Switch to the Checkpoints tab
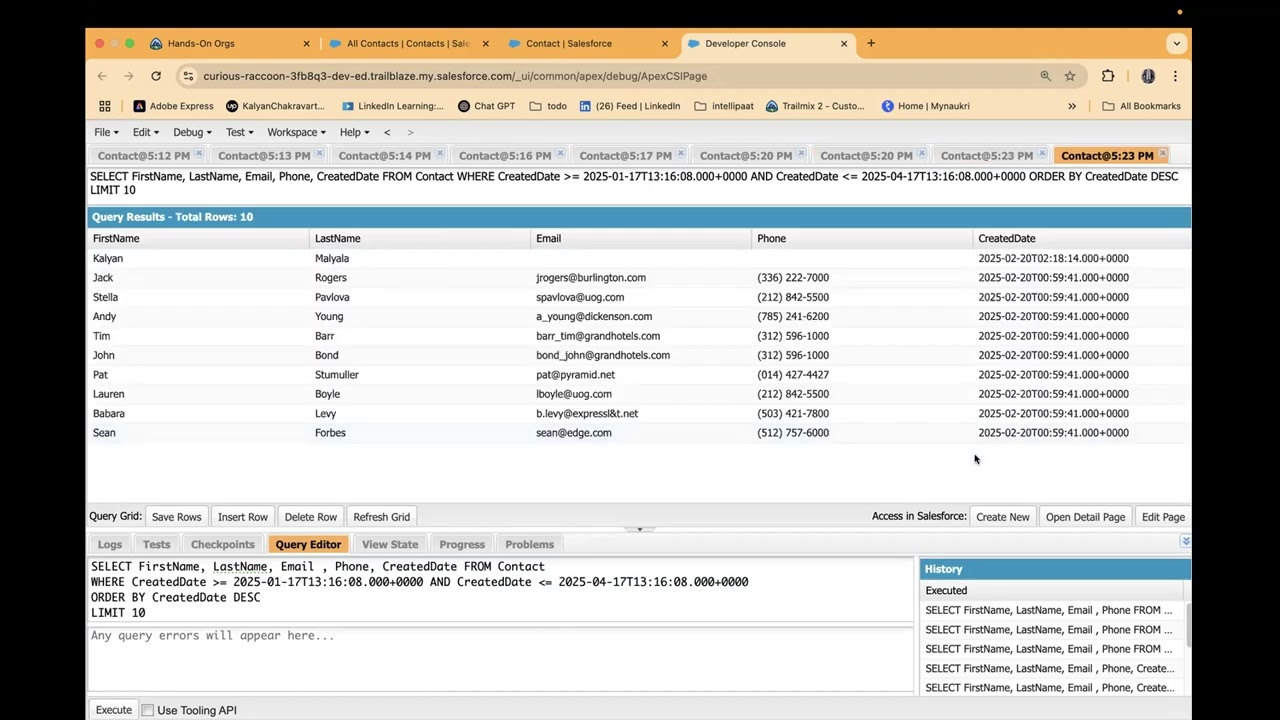 coord(222,544)
